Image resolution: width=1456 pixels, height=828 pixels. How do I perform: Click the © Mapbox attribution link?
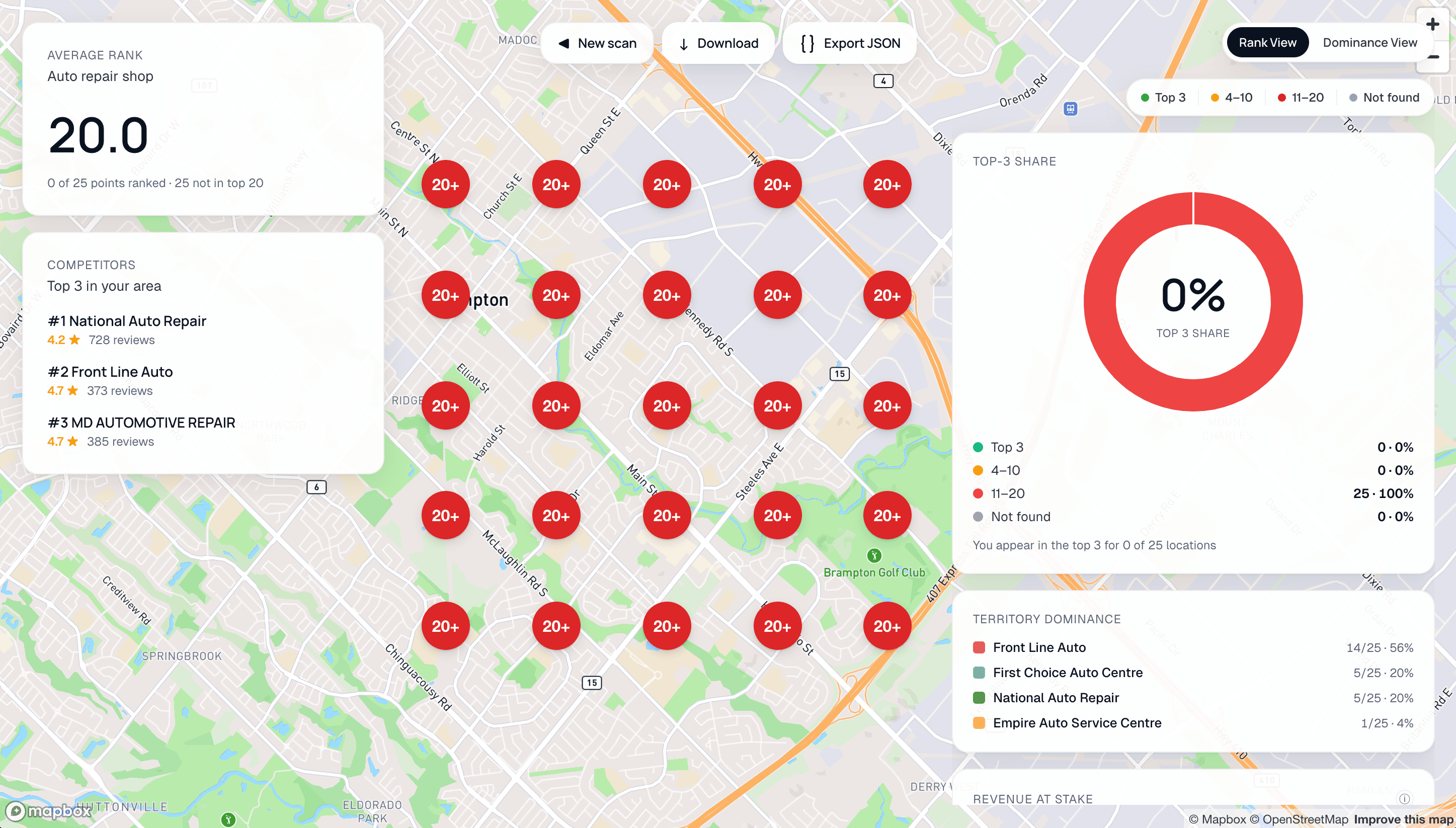coord(1217,819)
